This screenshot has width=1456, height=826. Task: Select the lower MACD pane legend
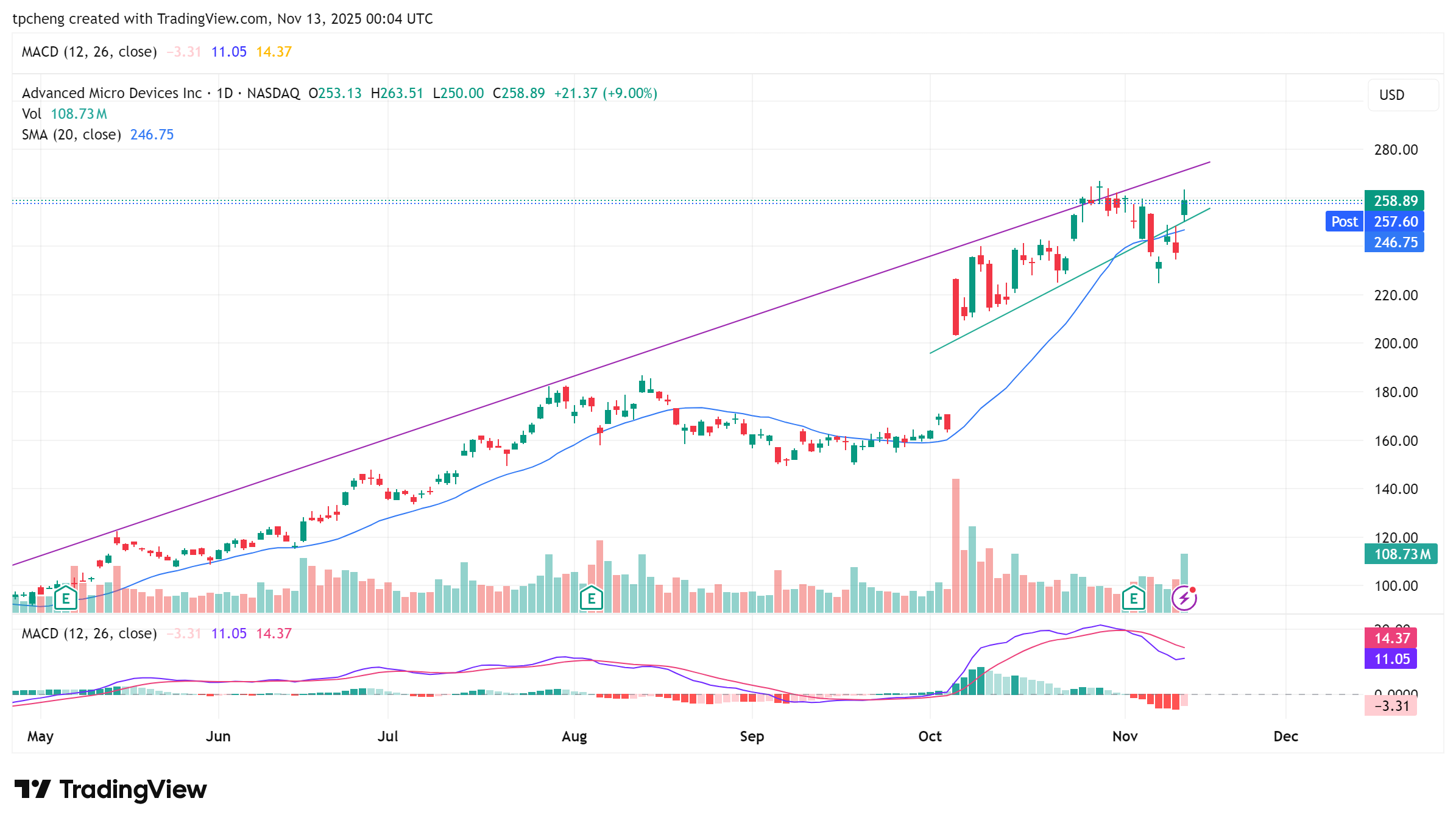tap(89, 634)
